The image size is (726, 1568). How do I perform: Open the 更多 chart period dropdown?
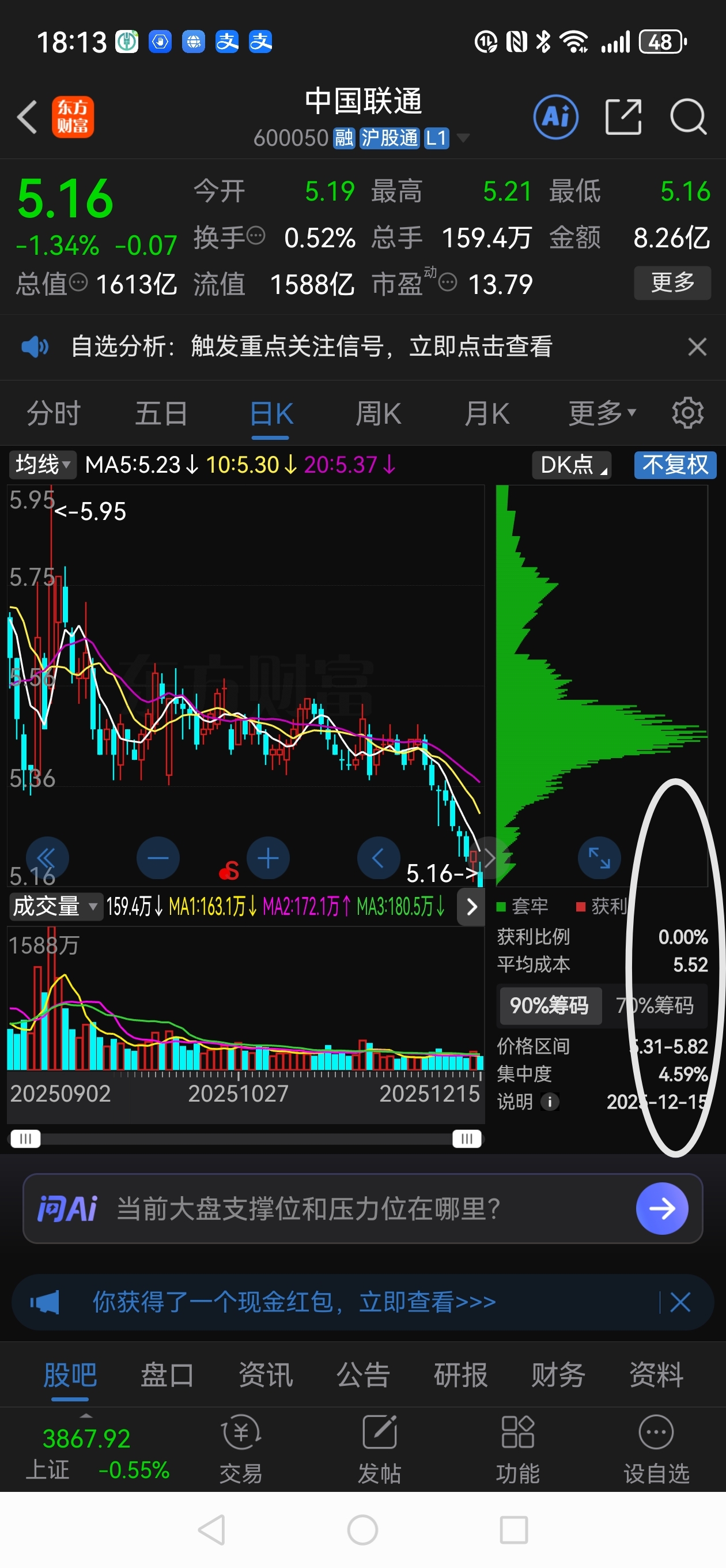click(603, 413)
